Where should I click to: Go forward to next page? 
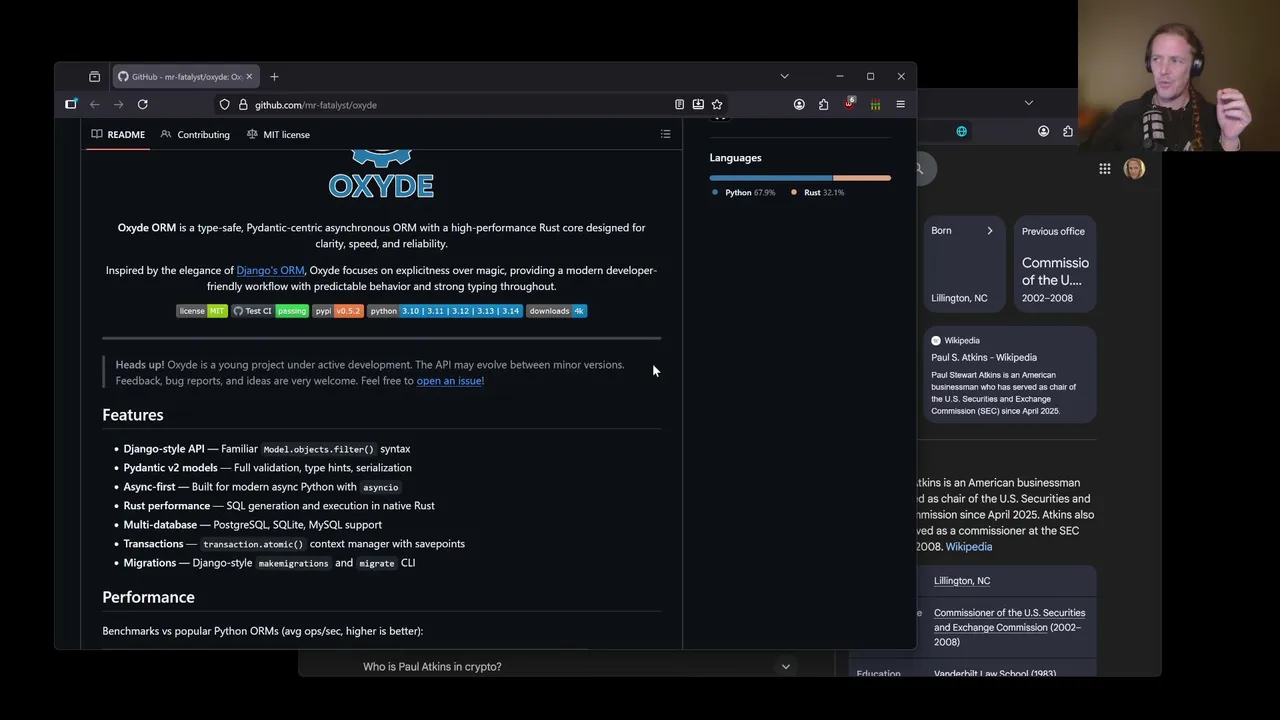pyautogui.click(x=118, y=104)
